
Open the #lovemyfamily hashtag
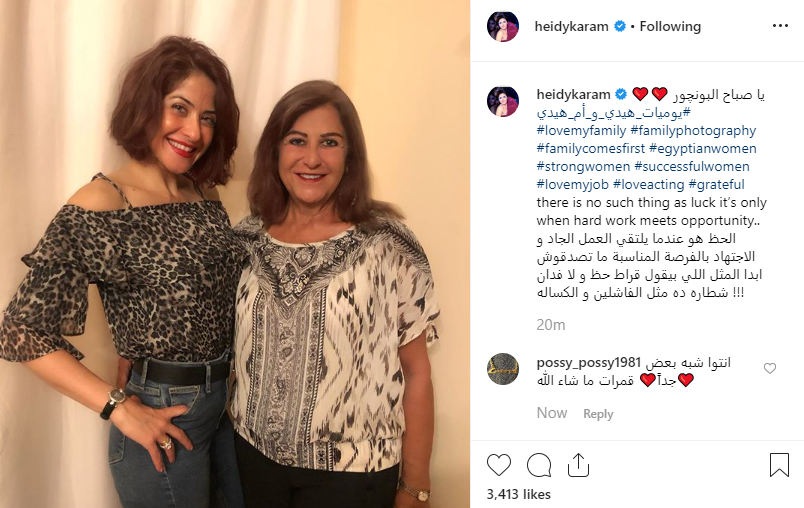pos(581,131)
